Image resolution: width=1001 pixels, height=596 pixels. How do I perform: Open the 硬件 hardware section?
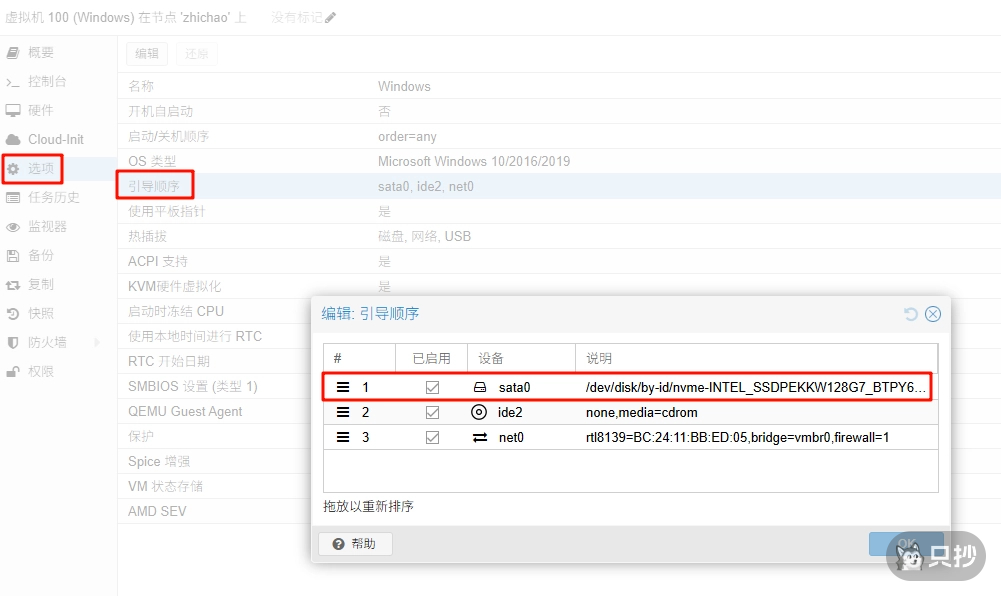click(x=40, y=110)
